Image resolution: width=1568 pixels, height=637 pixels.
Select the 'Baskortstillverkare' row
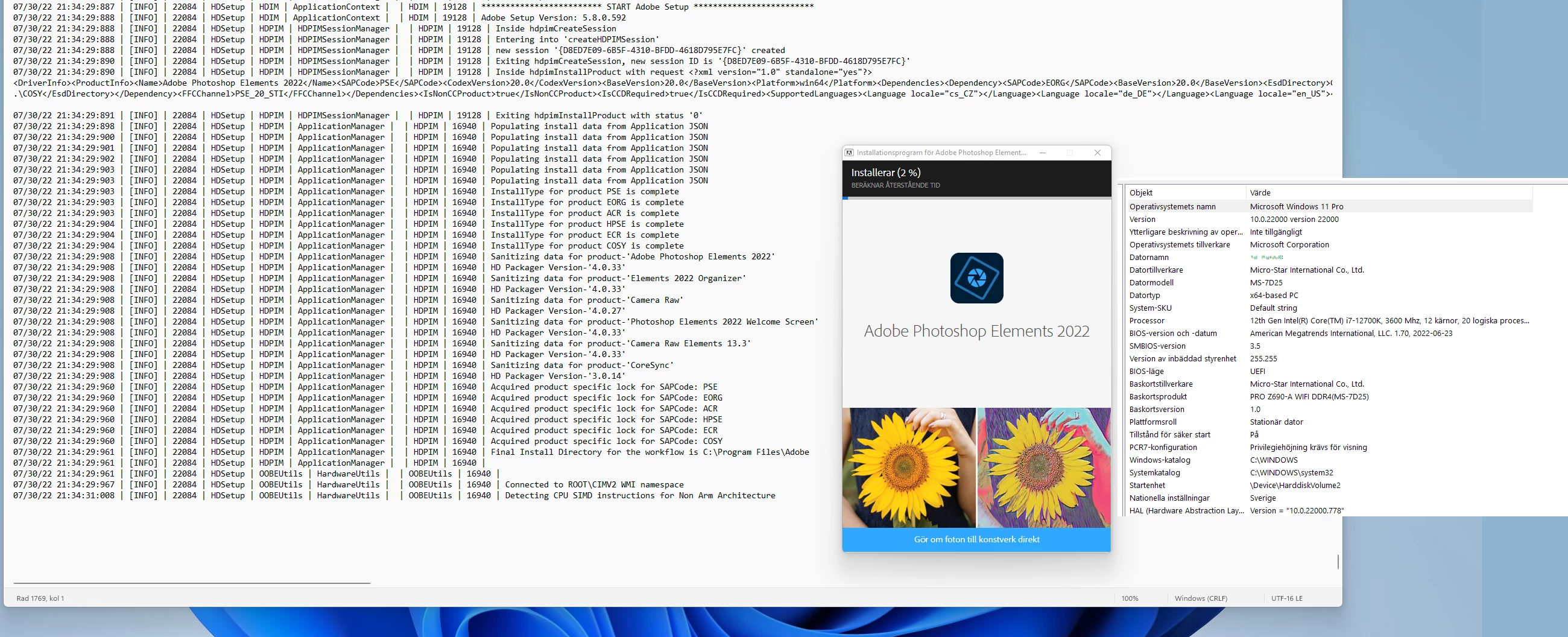1329,384
